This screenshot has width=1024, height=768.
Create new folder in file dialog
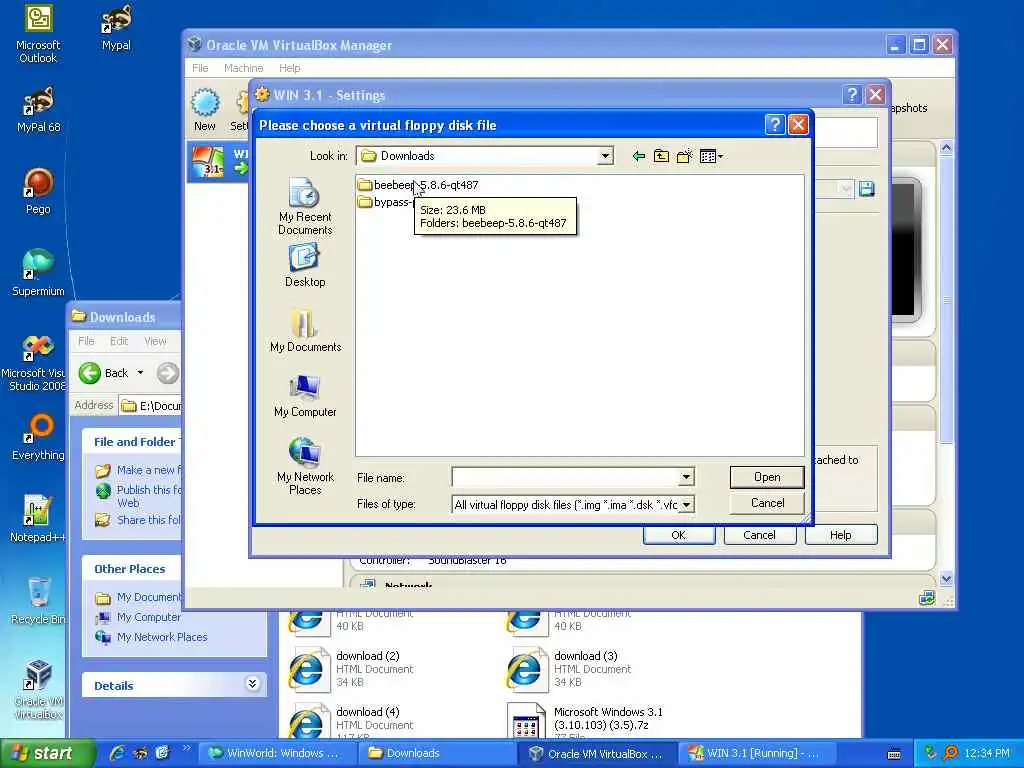point(684,156)
